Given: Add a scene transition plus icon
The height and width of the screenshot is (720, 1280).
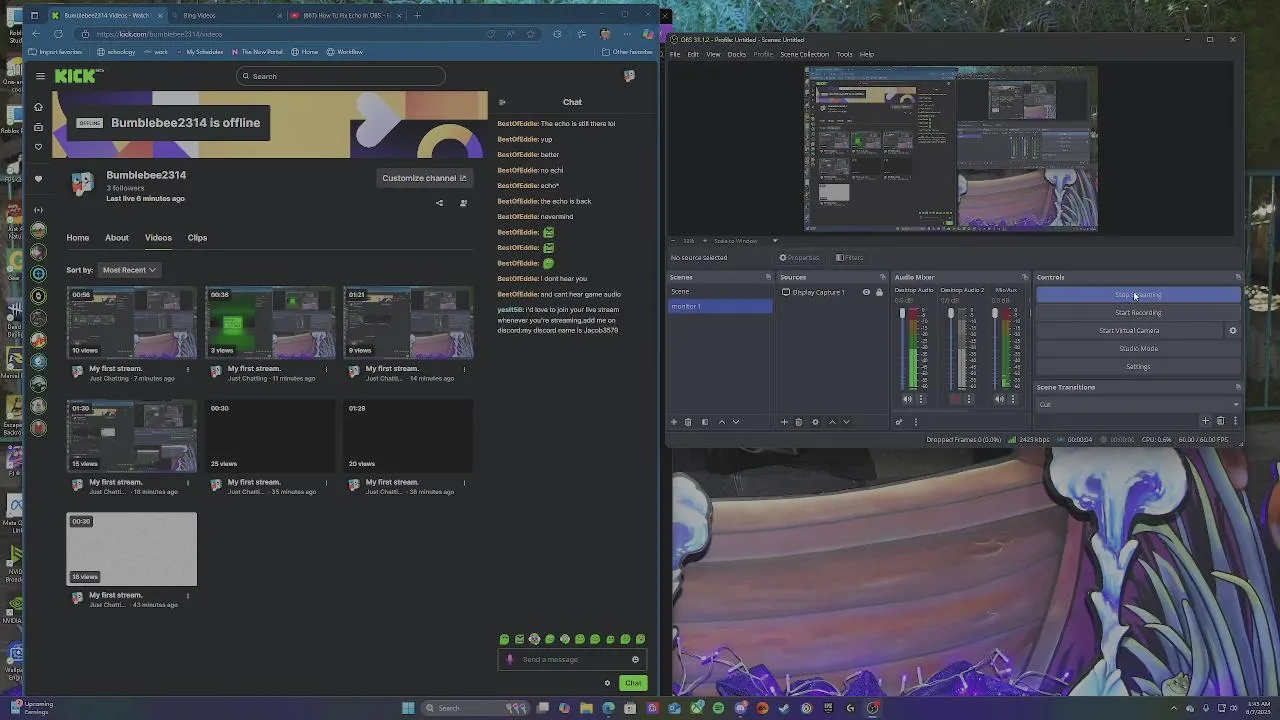Looking at the screenshot, I should pos(1205,421).
